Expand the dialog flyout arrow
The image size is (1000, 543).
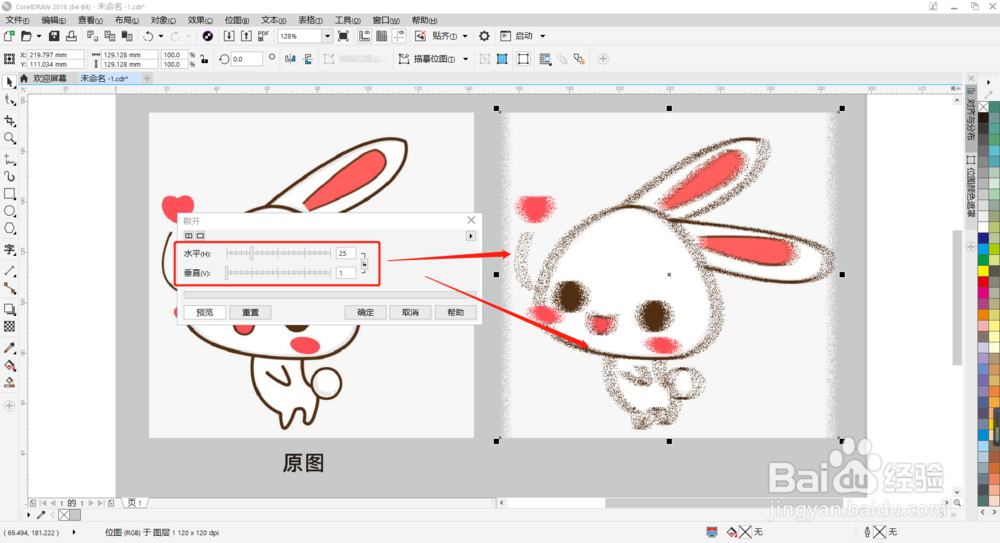pos(471,236)
